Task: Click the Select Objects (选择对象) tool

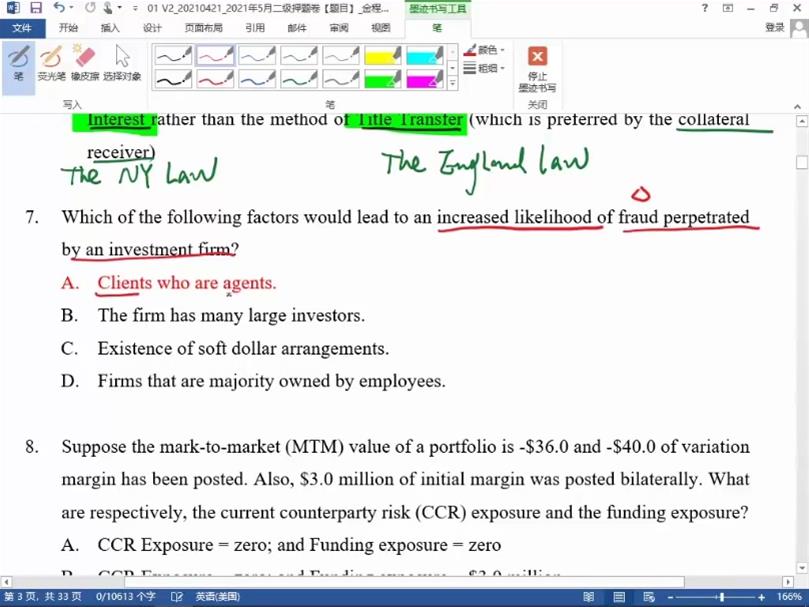Action: pyautogui.click(x=122, y=63)
